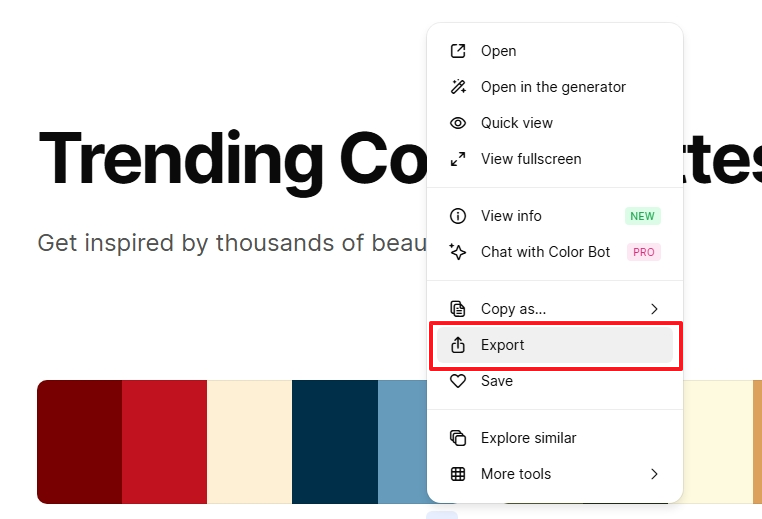Click the Quick view eye icon
The width and height of the screenshot is (762, 519).
click(x=458, y=123)
